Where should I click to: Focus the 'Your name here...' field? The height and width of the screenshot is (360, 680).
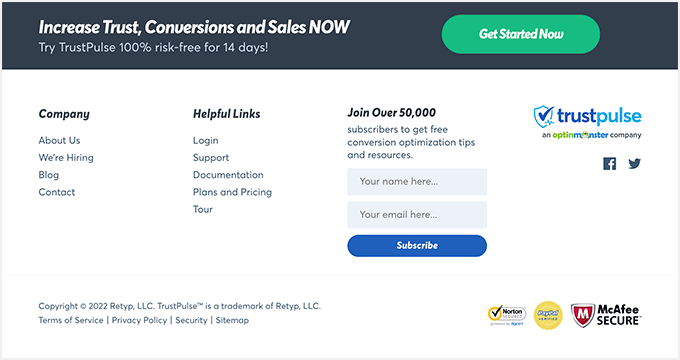pos(417,181)
